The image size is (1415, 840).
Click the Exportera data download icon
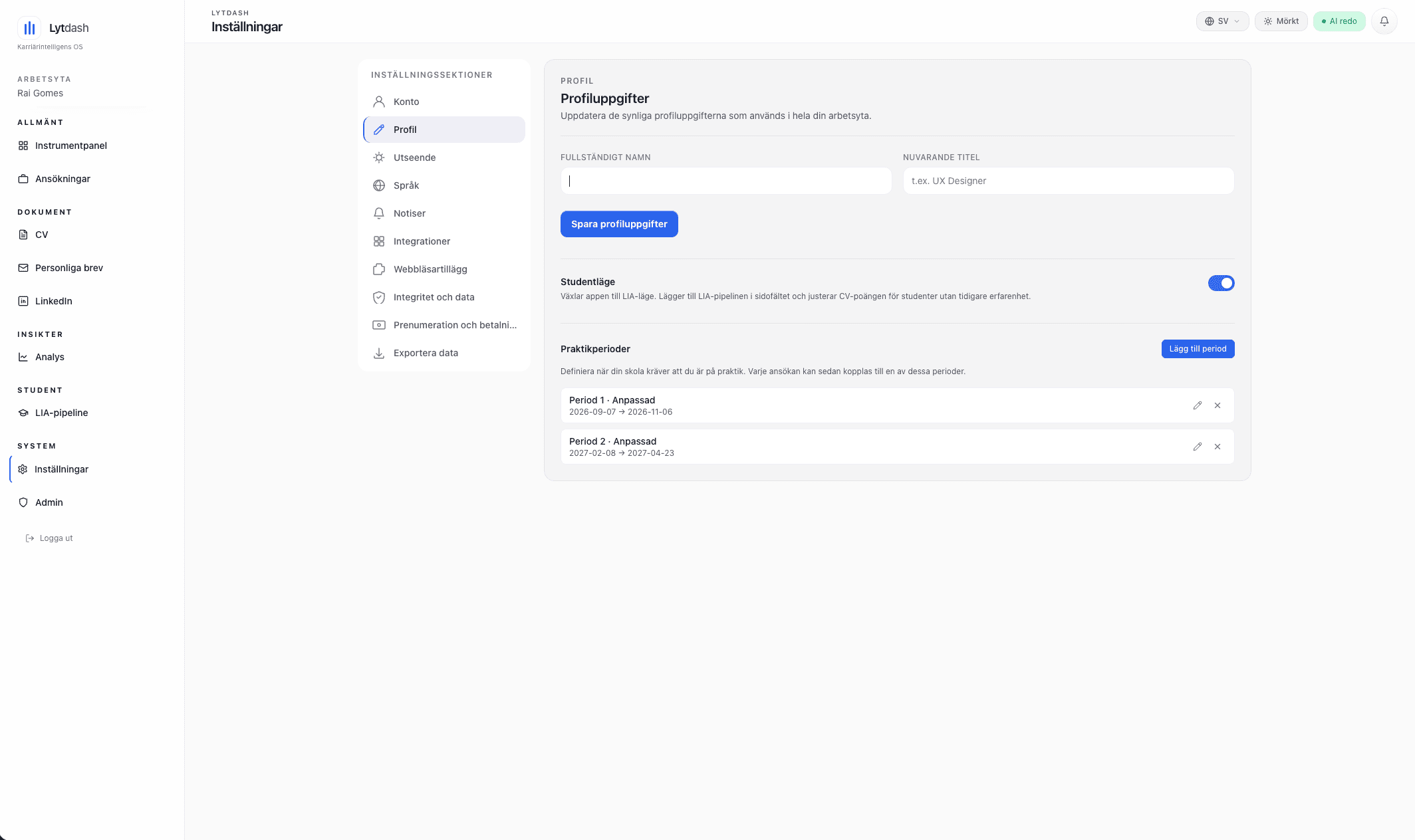[x=379, y=353]
